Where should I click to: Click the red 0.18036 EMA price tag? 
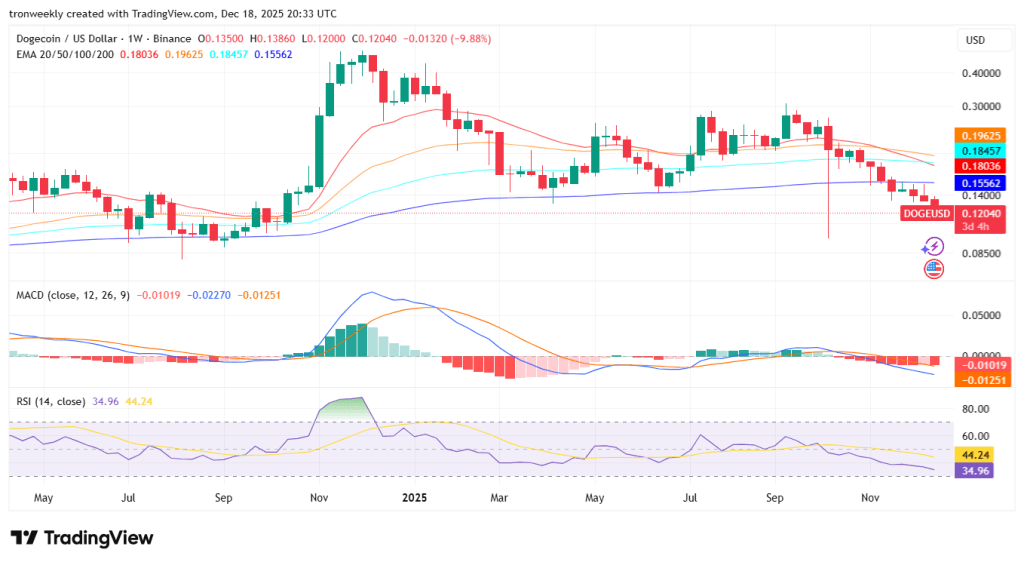[x=981, y=166]
